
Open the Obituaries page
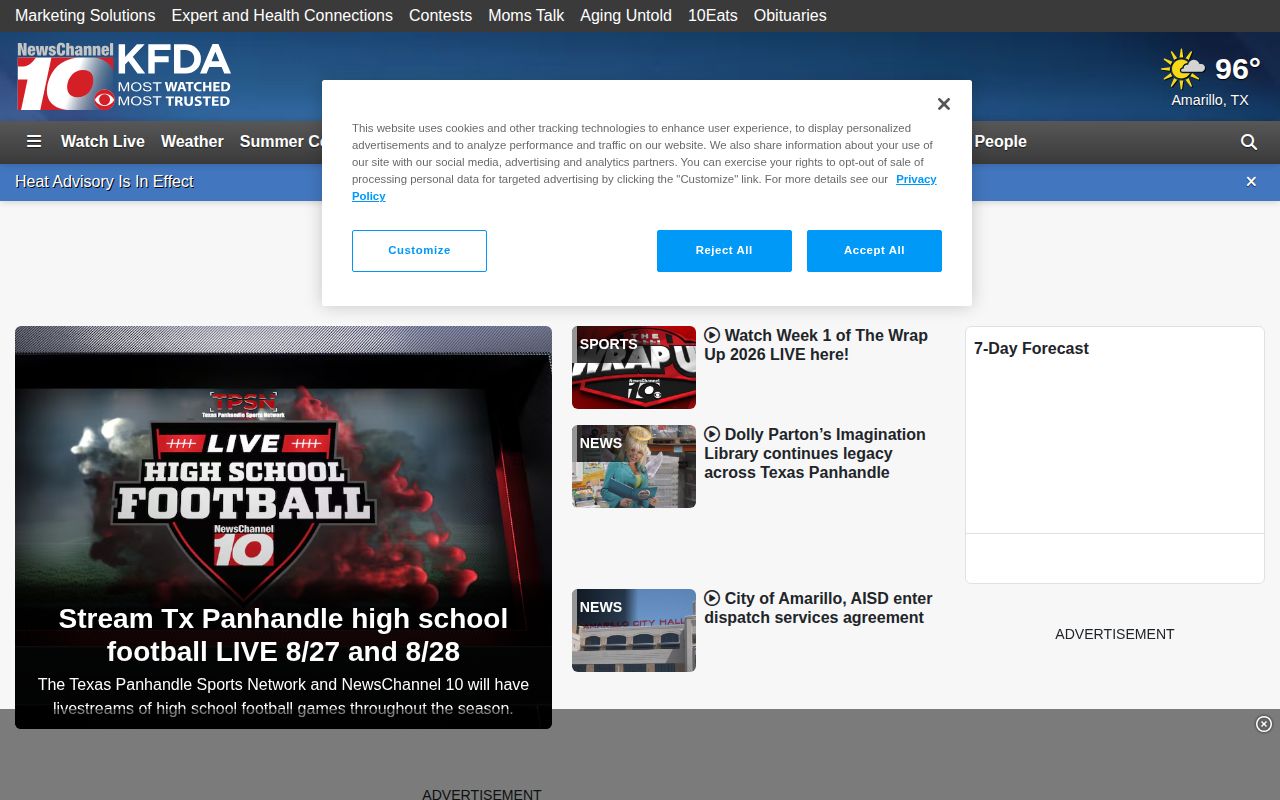[790, 16]
